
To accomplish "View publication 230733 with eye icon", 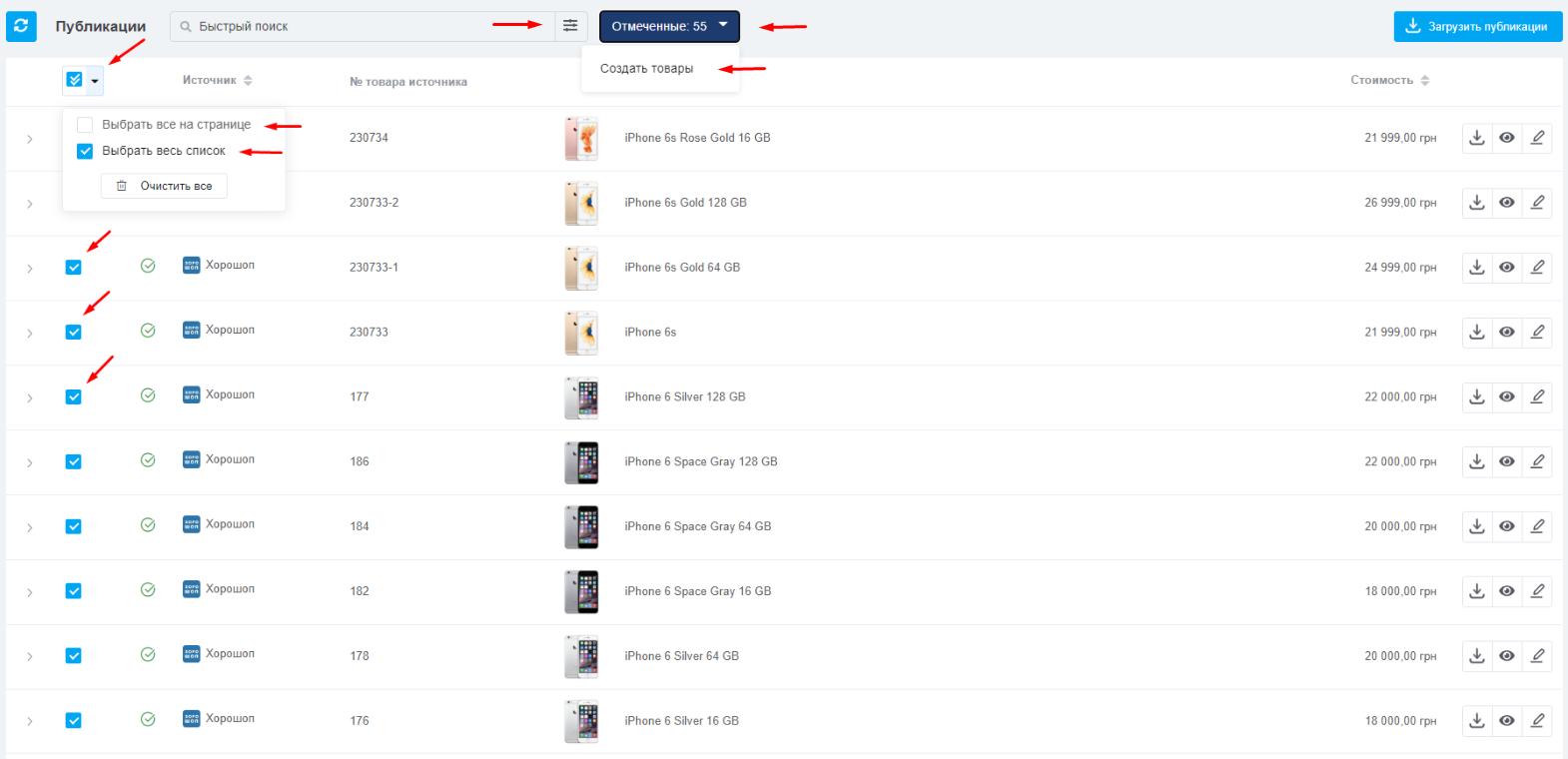I will (1507, 333).
